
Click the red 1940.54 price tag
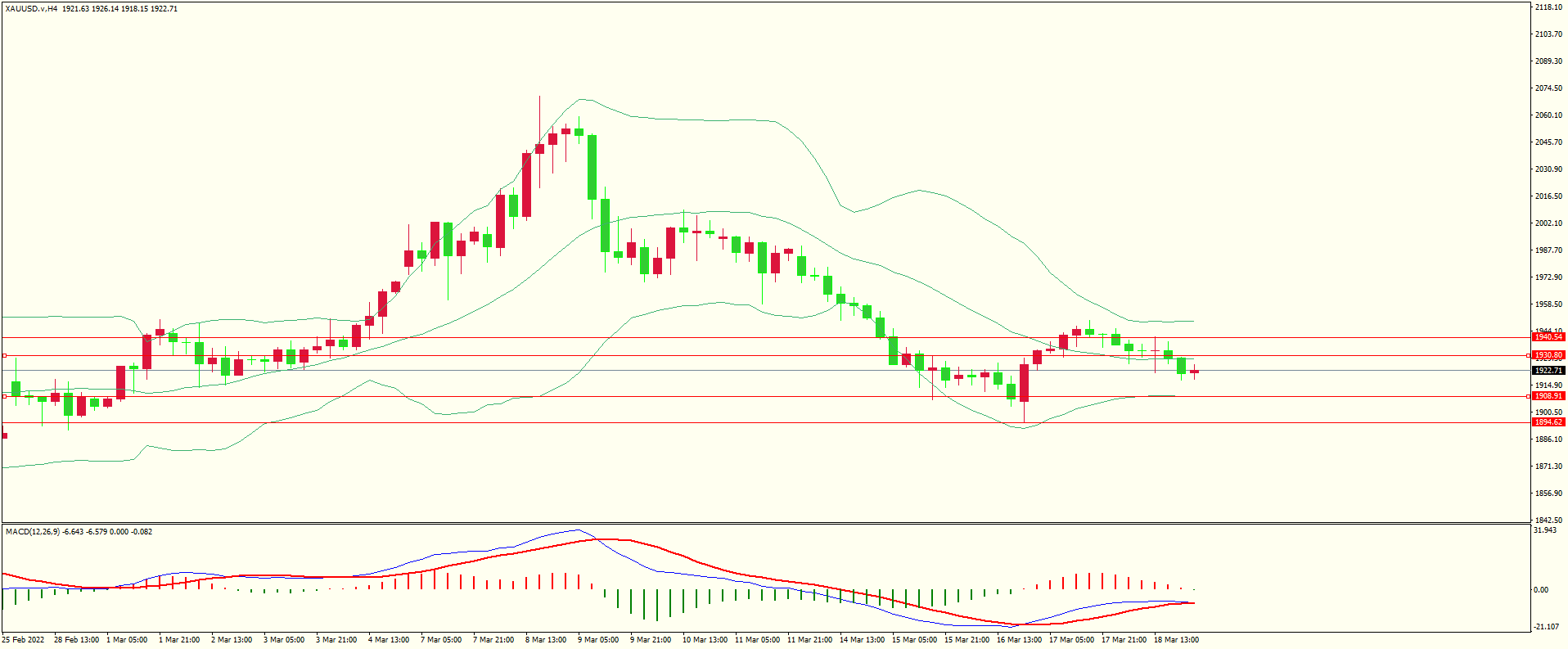click(1548, 337)
